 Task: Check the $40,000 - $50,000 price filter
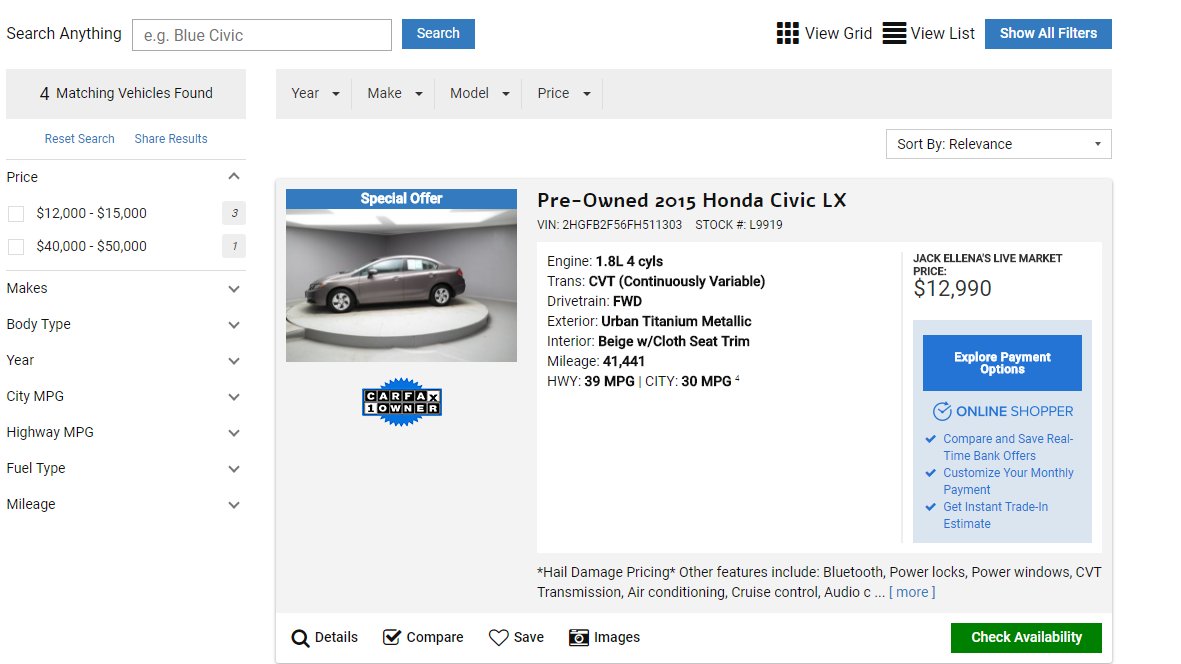tap(16, 247)
